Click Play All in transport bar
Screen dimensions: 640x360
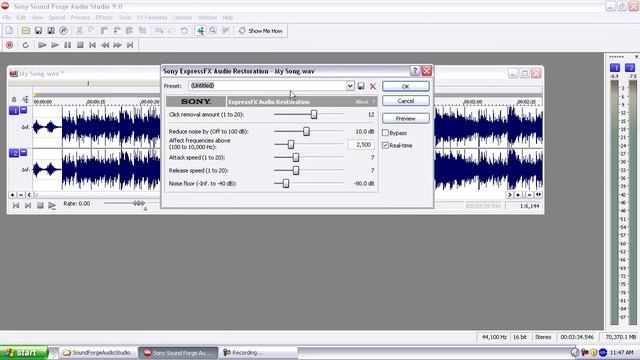(42, 45)
